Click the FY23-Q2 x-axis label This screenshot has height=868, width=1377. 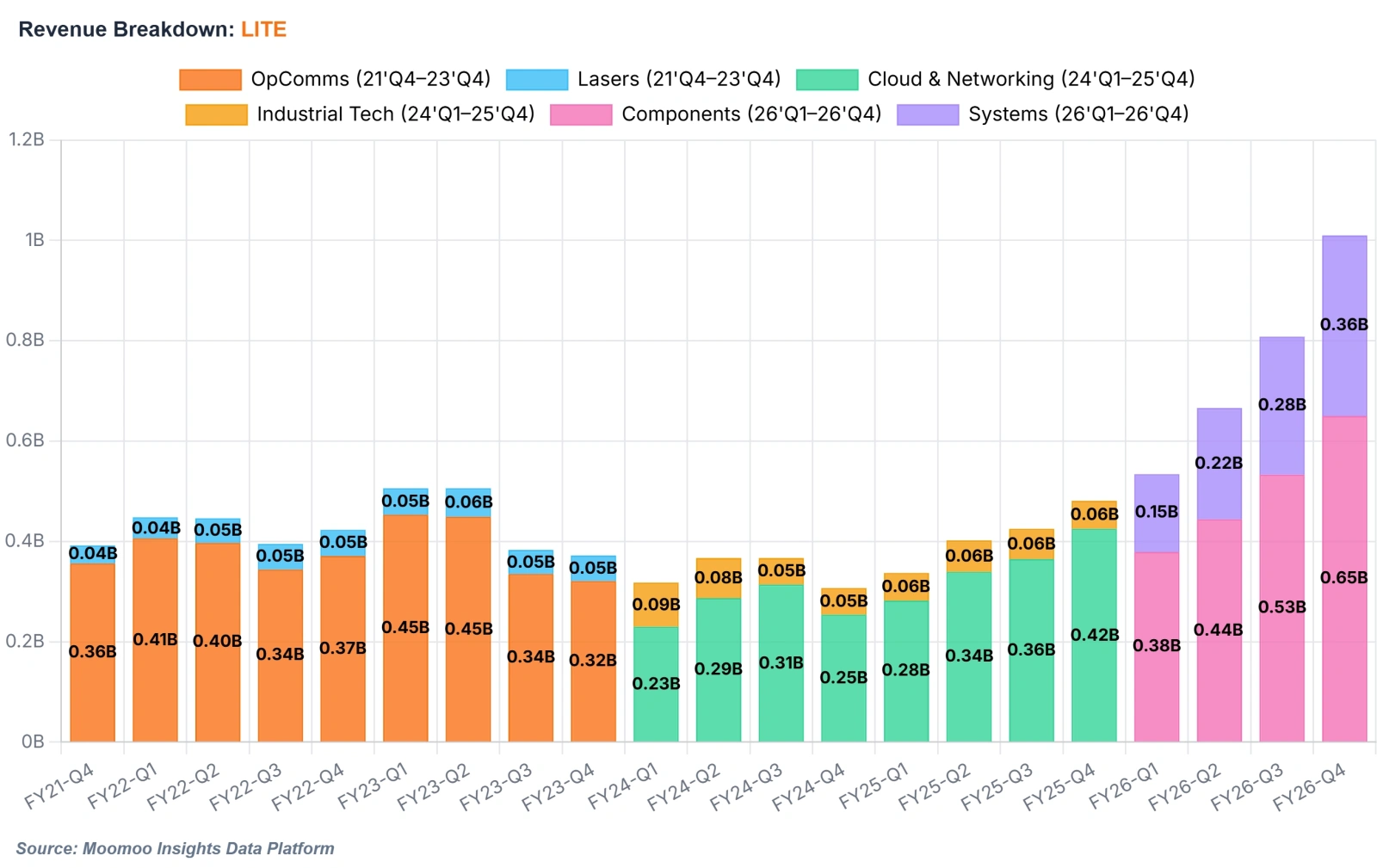point(433,786)
